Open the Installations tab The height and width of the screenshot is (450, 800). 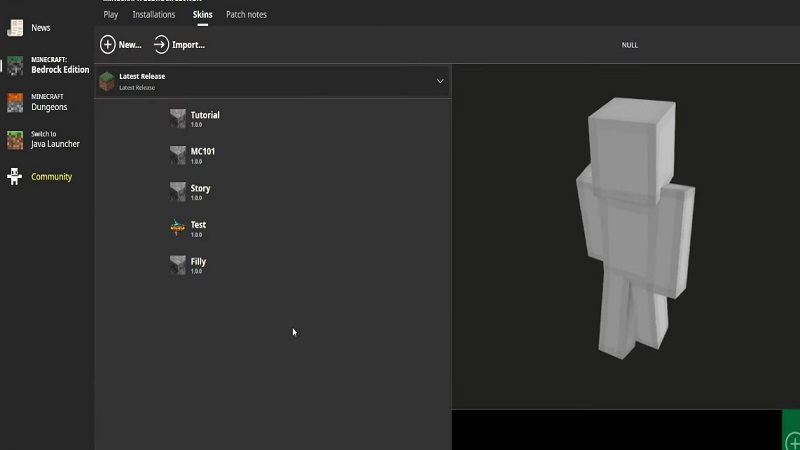coord(154,15)
